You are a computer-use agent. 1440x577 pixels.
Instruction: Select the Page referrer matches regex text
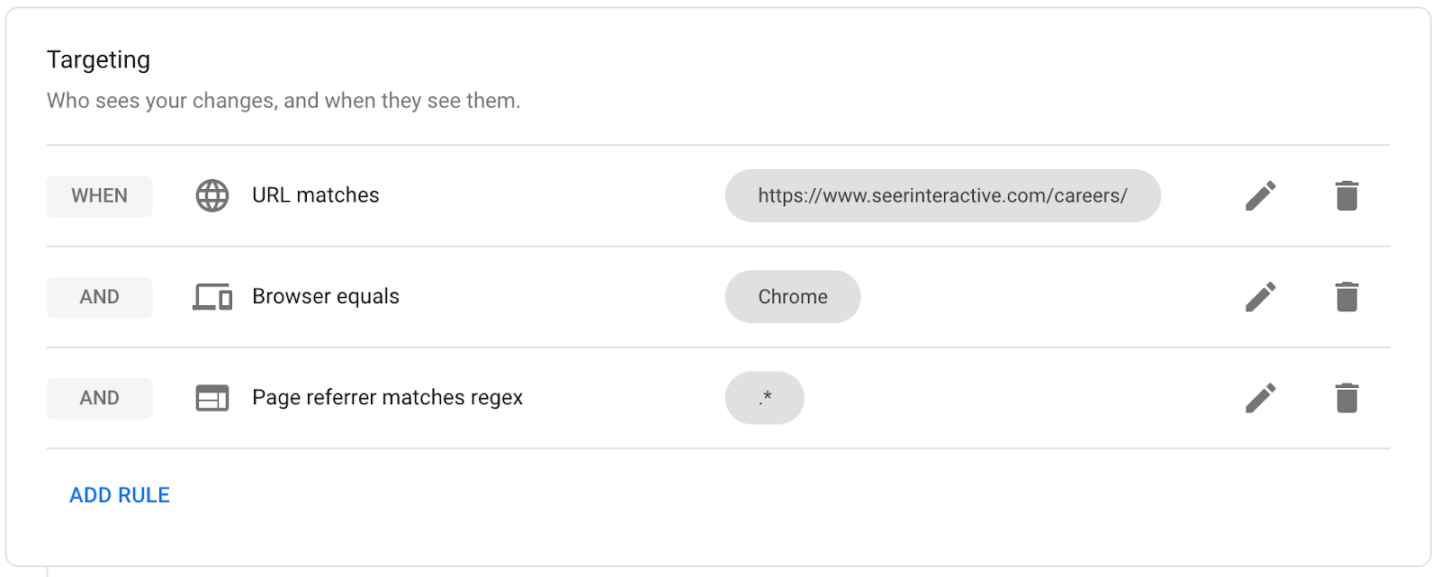click(x=388, y=398)
